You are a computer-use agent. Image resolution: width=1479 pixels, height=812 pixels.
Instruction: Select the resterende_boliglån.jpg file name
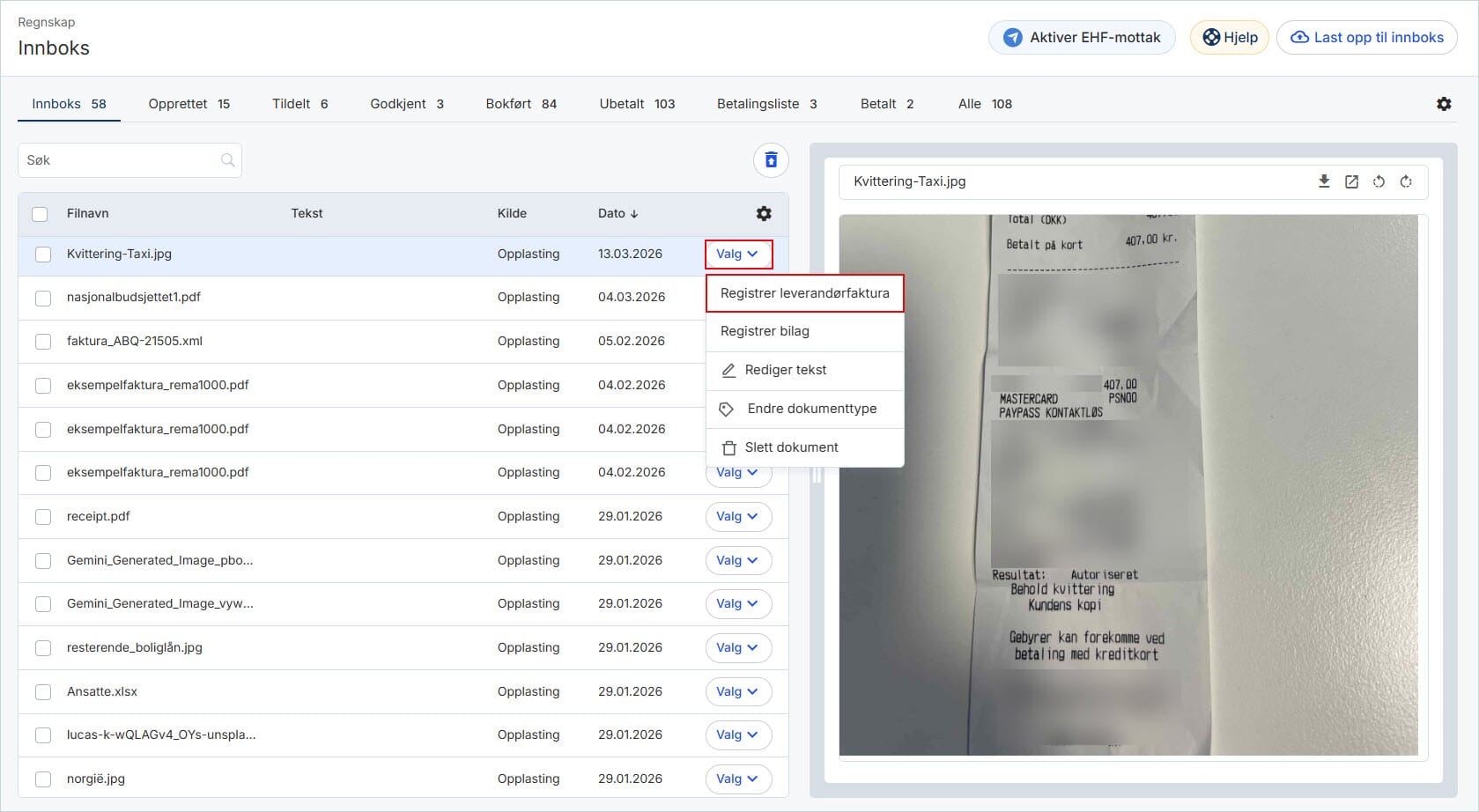point(135,647)
